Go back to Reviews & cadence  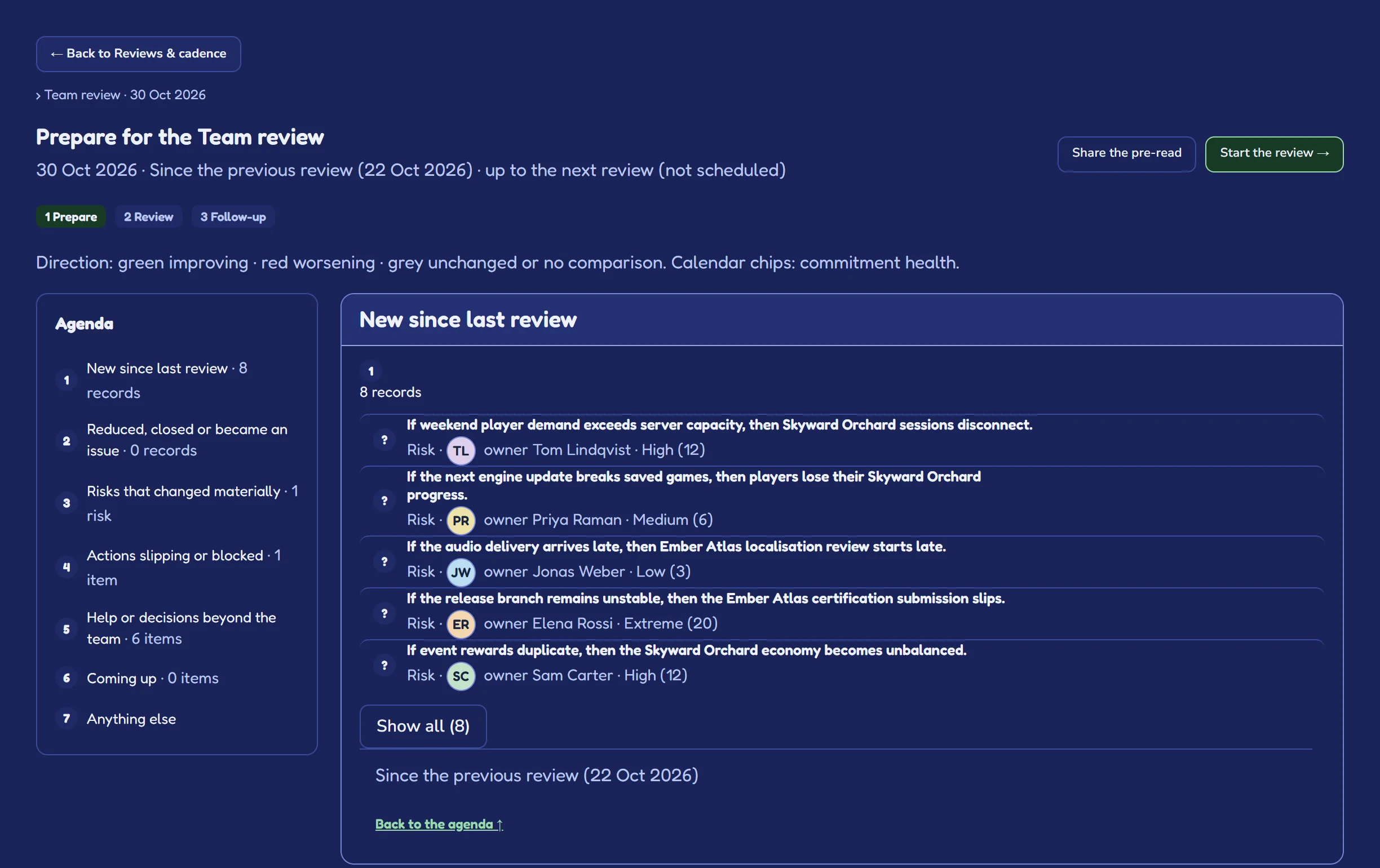[138, 54]
